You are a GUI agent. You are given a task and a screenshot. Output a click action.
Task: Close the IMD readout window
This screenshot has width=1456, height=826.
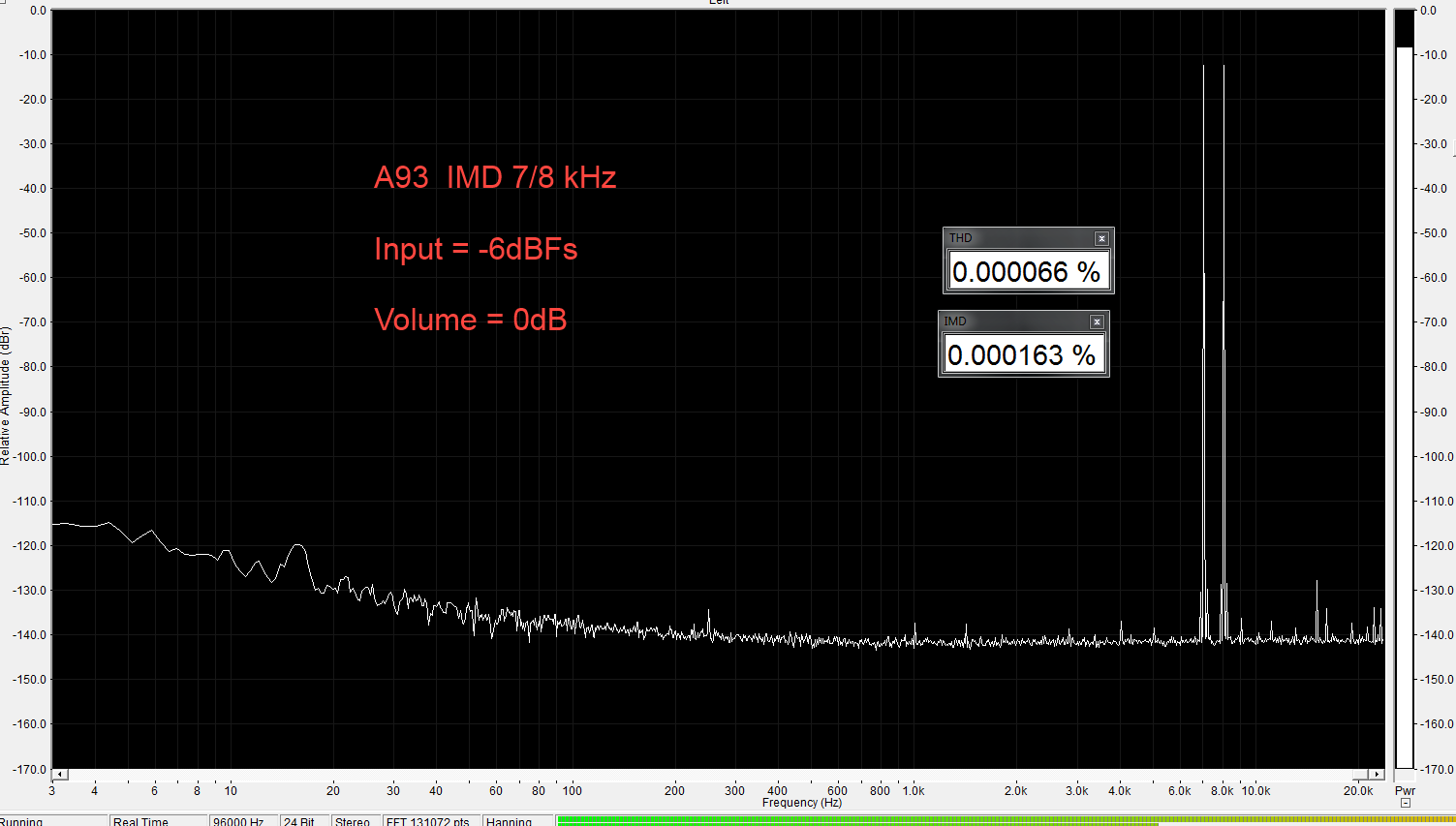coord(1097,321)
